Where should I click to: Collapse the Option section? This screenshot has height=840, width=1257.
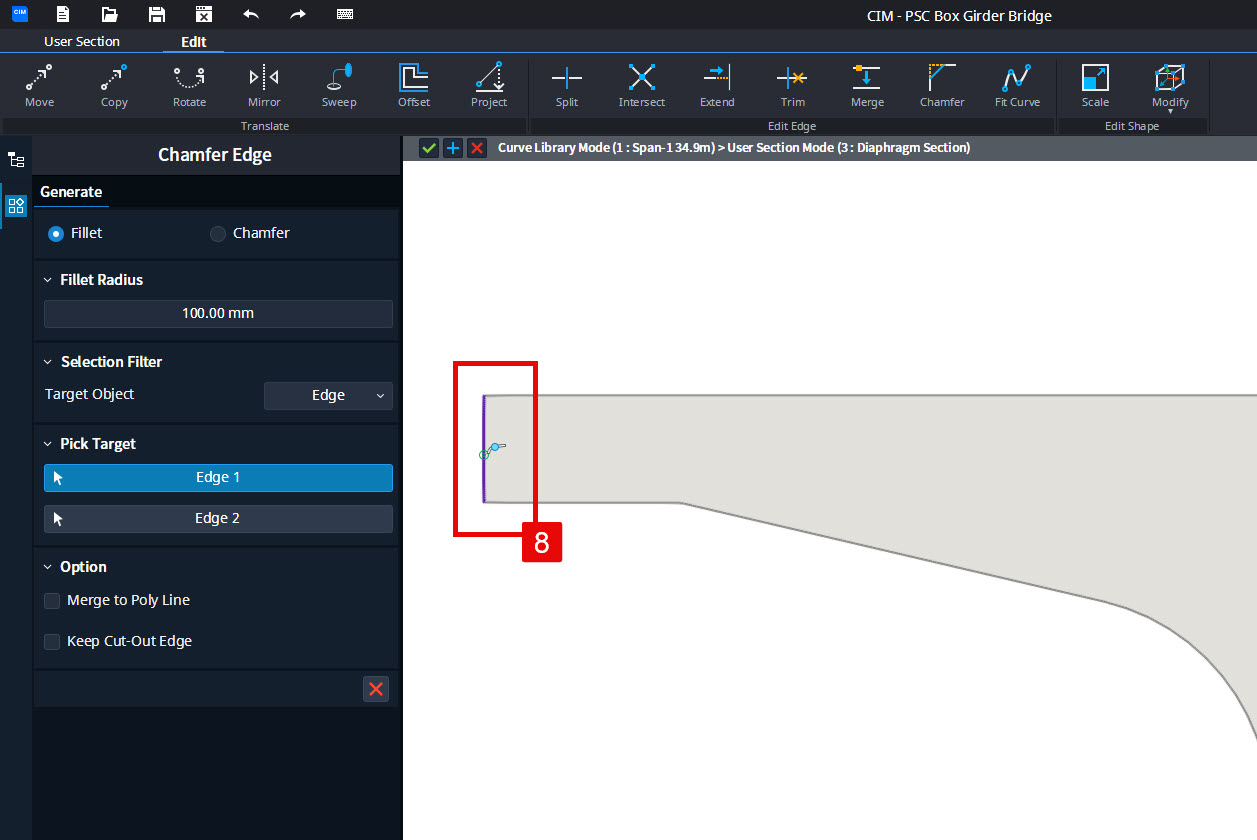click(x=46, y=566)
